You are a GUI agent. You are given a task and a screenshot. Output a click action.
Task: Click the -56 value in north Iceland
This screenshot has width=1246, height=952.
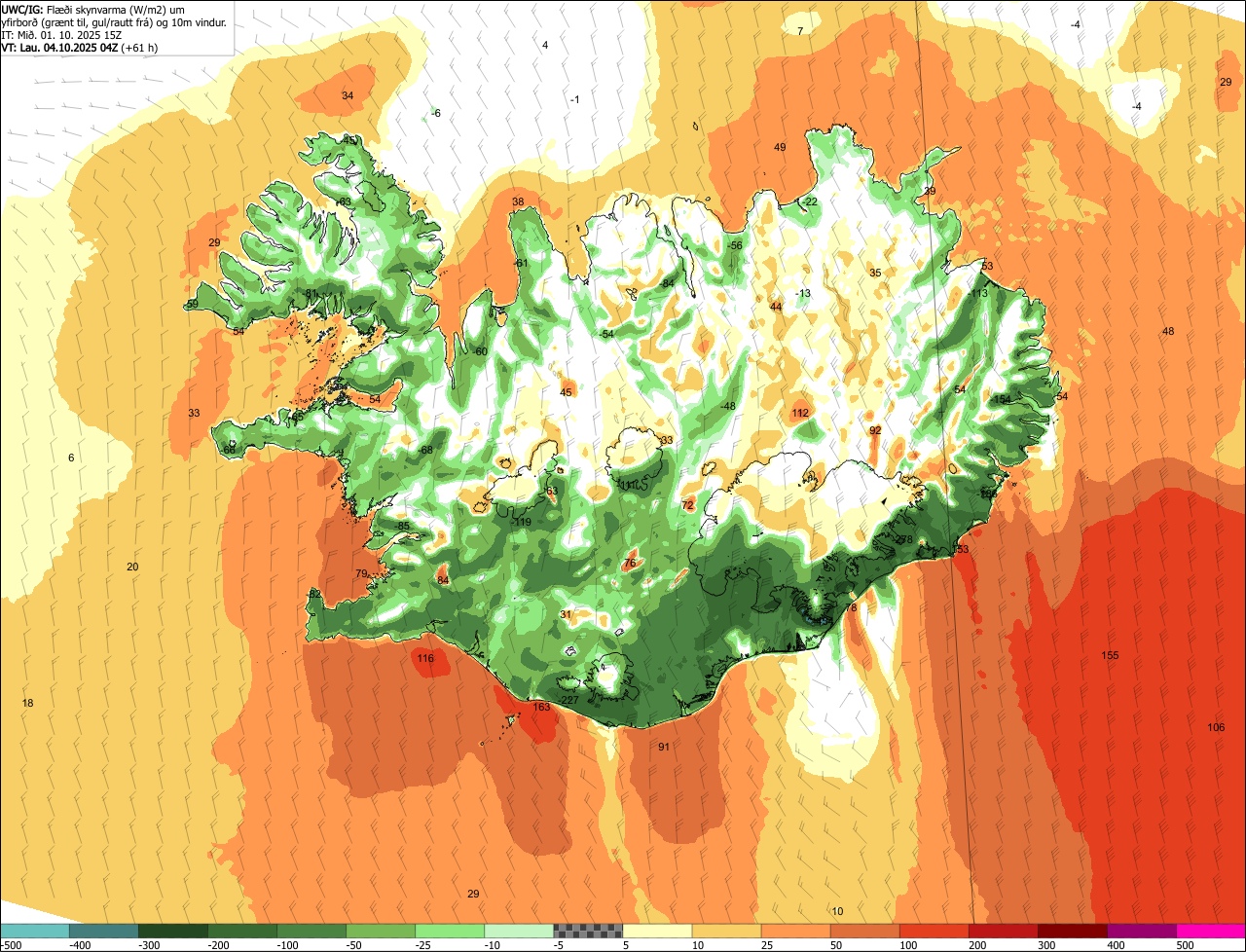pos(735,245)
